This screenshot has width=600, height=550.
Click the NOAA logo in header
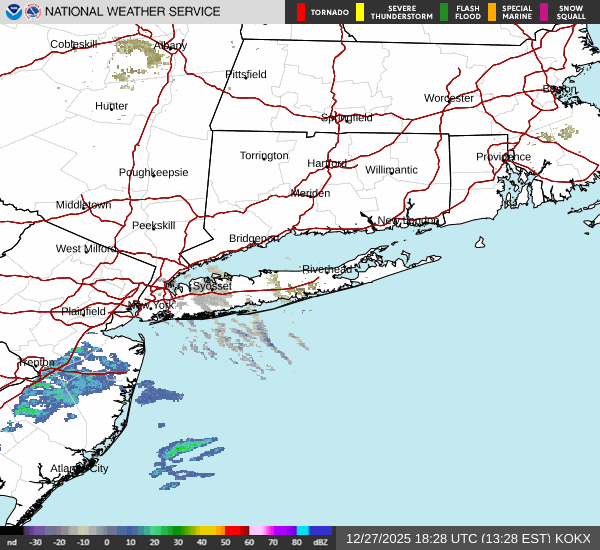click(12, 12)
